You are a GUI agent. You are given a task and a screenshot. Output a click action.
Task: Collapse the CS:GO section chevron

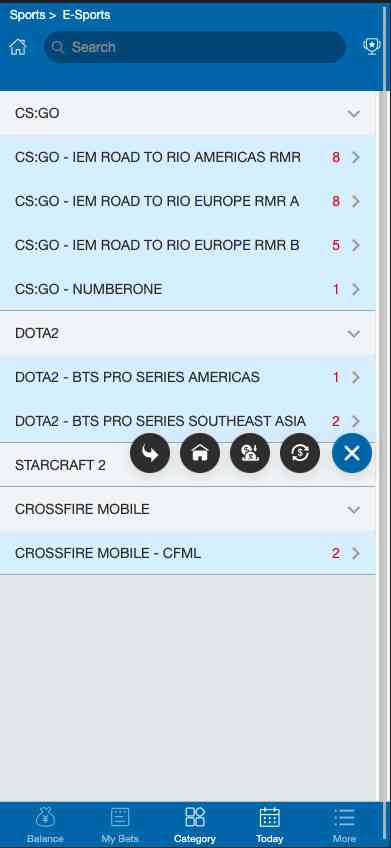[354, 114]
